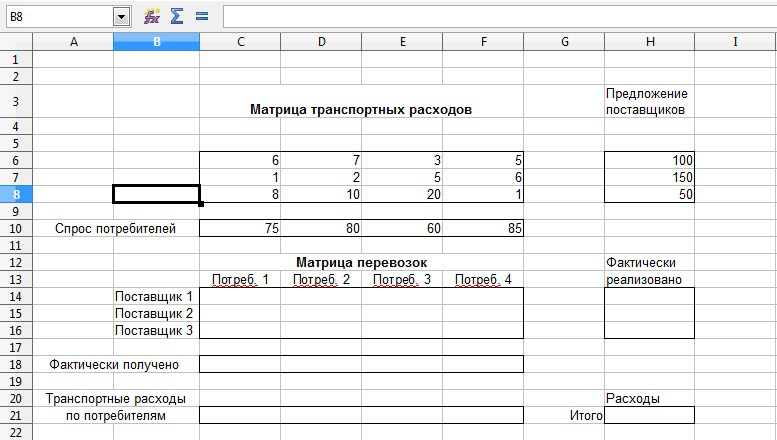Expand the Name Box dropdown arrow

coord(122,16)
